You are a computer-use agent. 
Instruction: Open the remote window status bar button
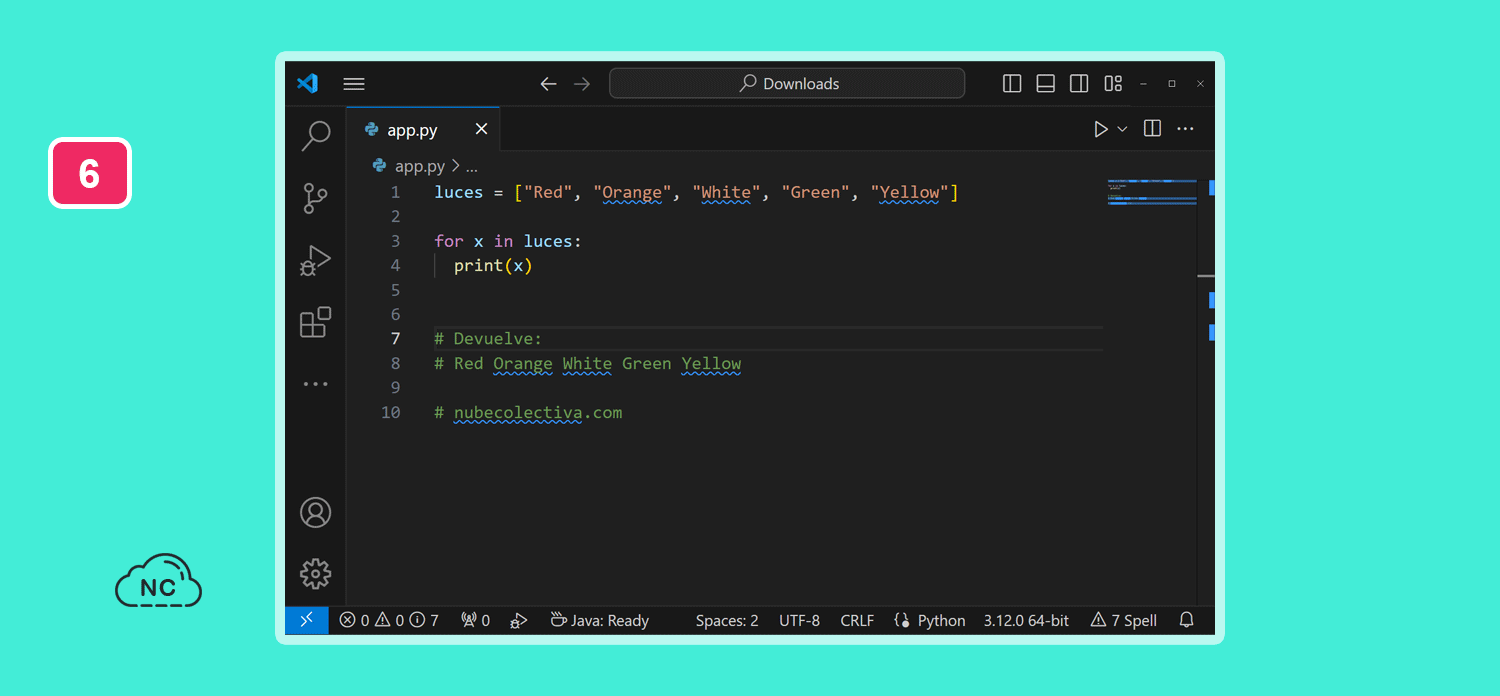[307, 620]
